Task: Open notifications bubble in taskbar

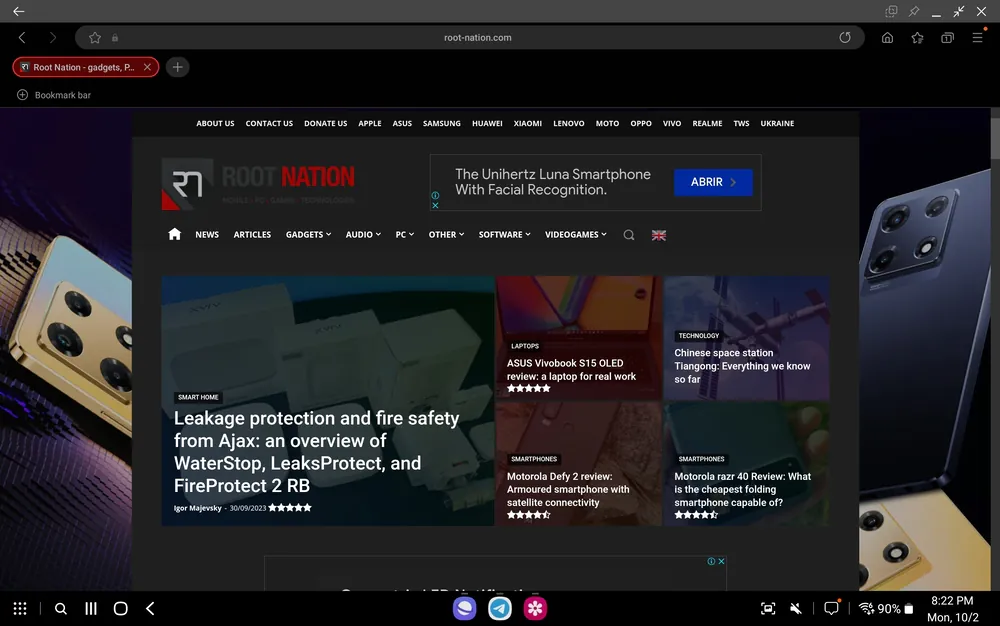Action: click(832, 608)
